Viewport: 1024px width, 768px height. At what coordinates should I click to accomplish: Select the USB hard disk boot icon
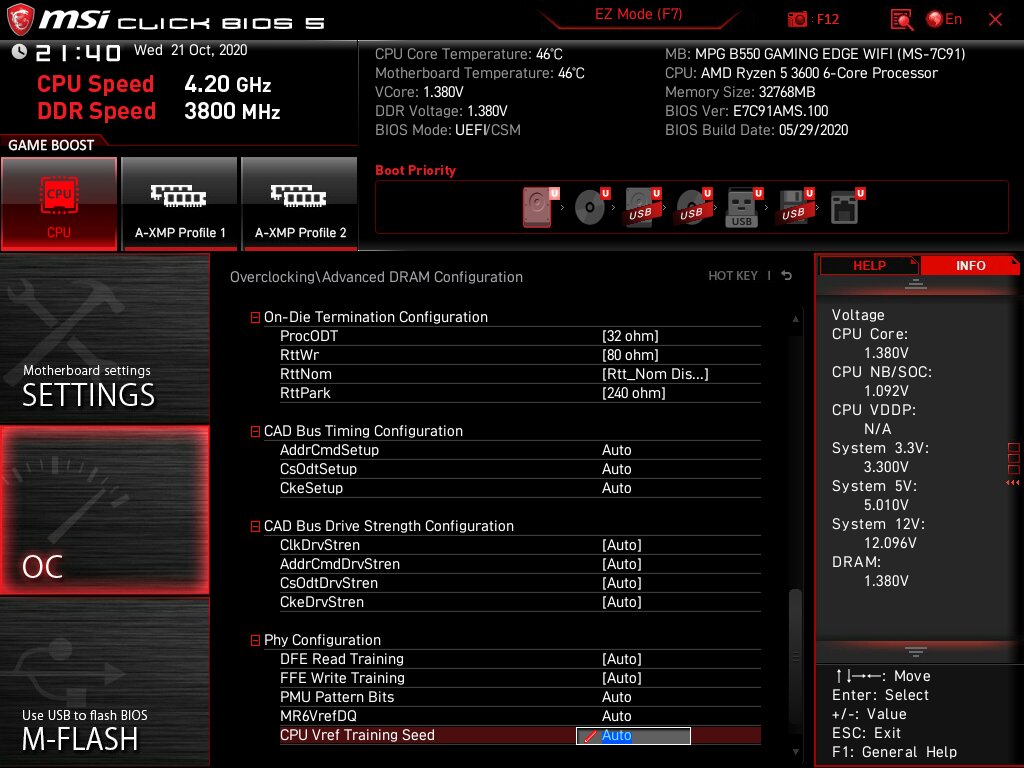[x=643, y=207]
